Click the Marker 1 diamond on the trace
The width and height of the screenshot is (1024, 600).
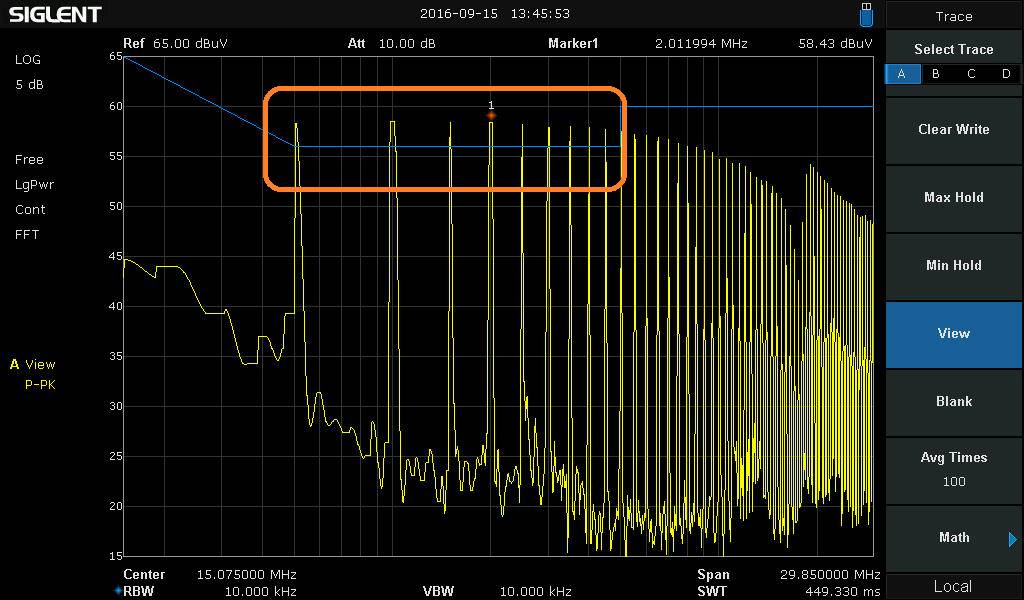(491, 116)
